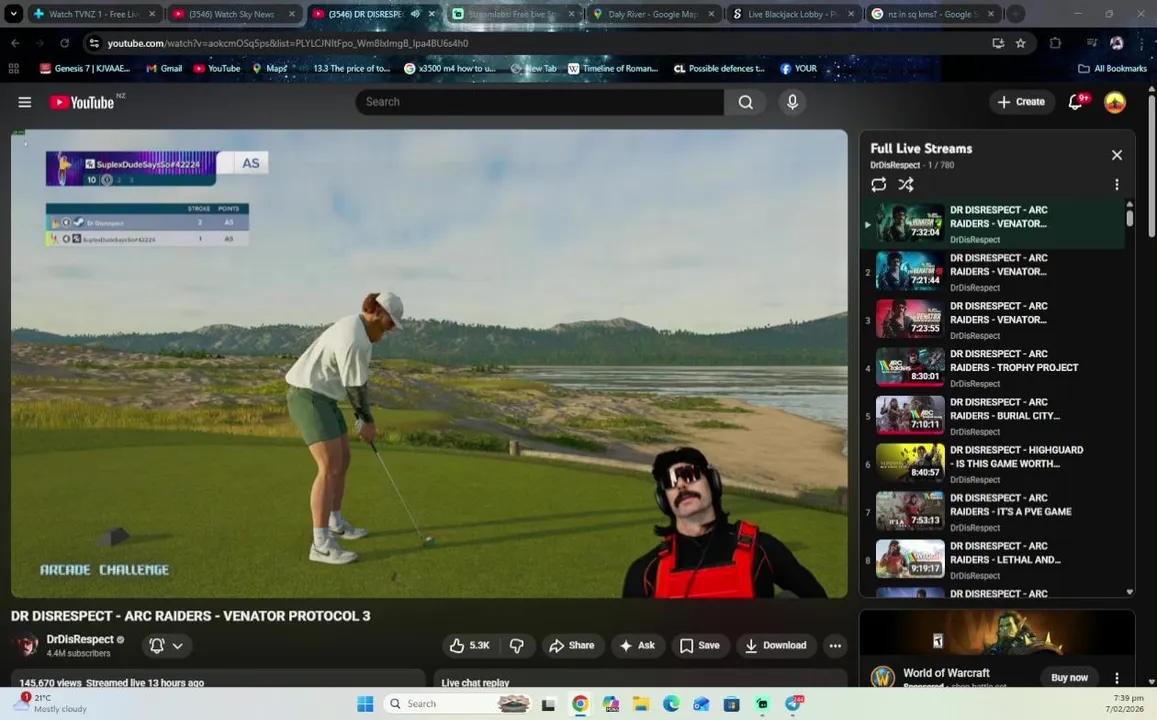Open the YouTube guide hamburger menu
This screenshot has height=720, width=1157.
pyautogui.click(x=24, y=102)
